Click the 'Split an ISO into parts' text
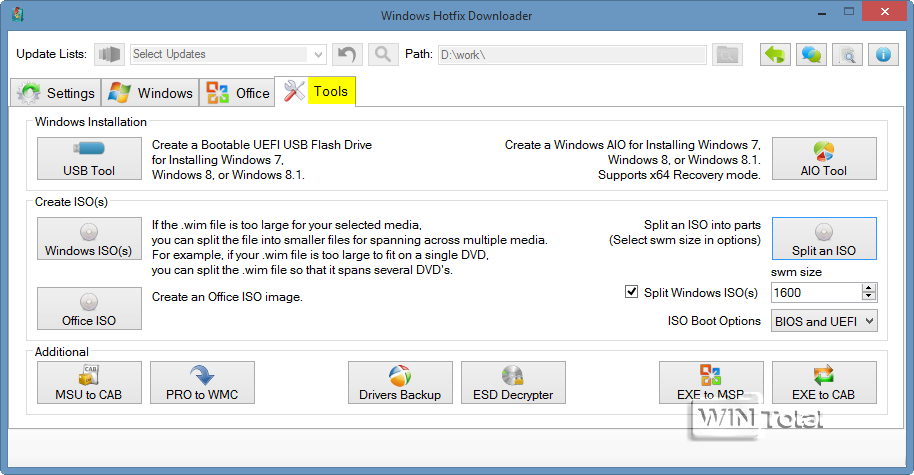 (x=702, y=225)
